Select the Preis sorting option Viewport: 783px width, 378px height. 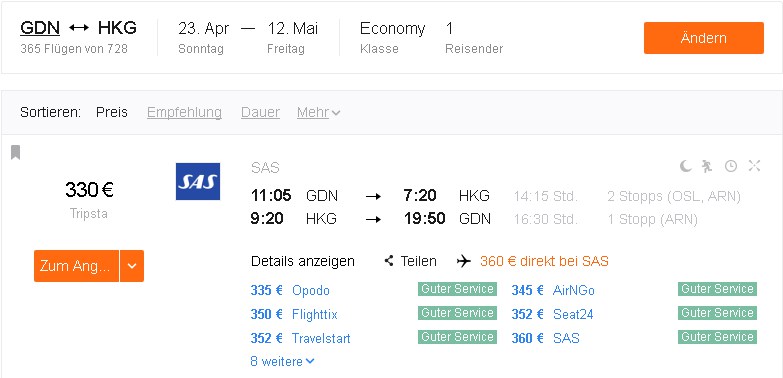pos(112,113)
